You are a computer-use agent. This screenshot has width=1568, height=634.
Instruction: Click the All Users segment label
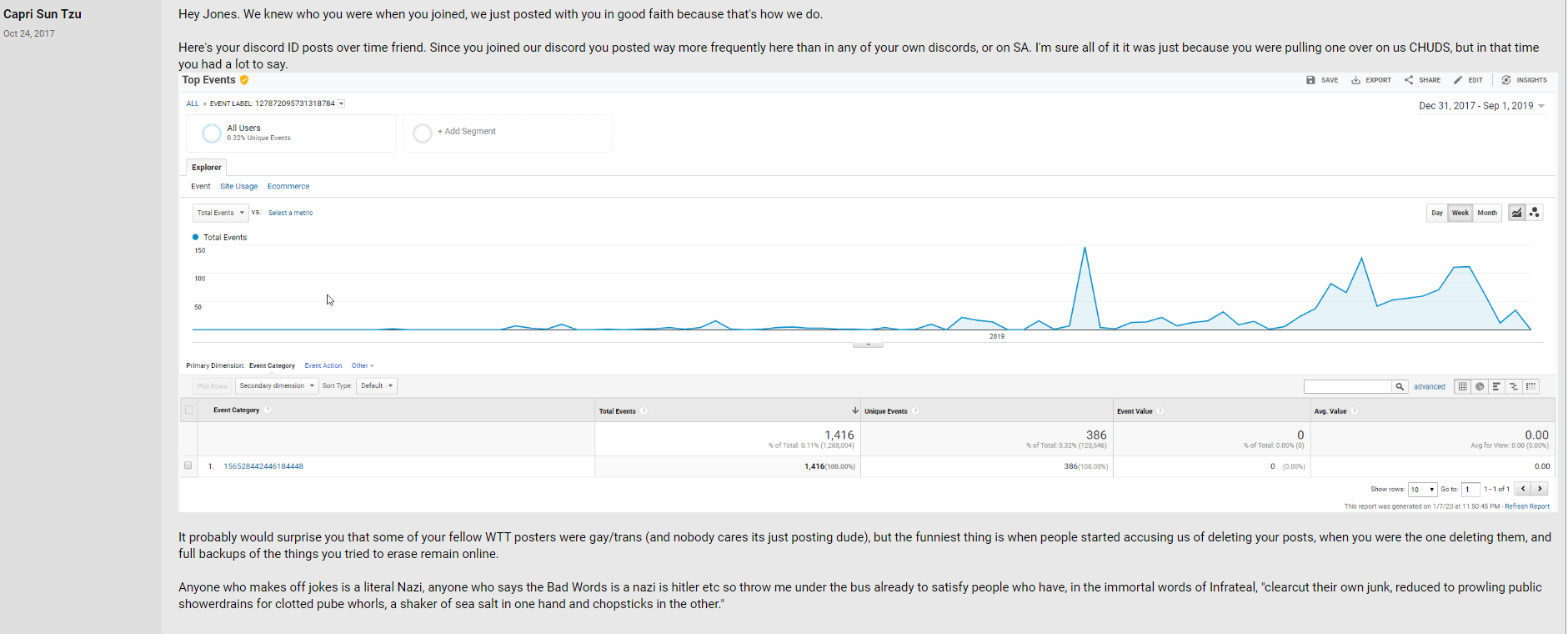(243, 128)
